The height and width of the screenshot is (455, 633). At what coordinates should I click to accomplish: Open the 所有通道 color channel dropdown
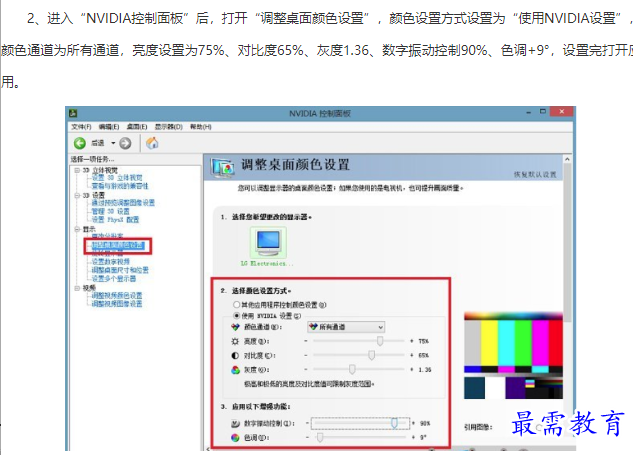pos(346,327)
